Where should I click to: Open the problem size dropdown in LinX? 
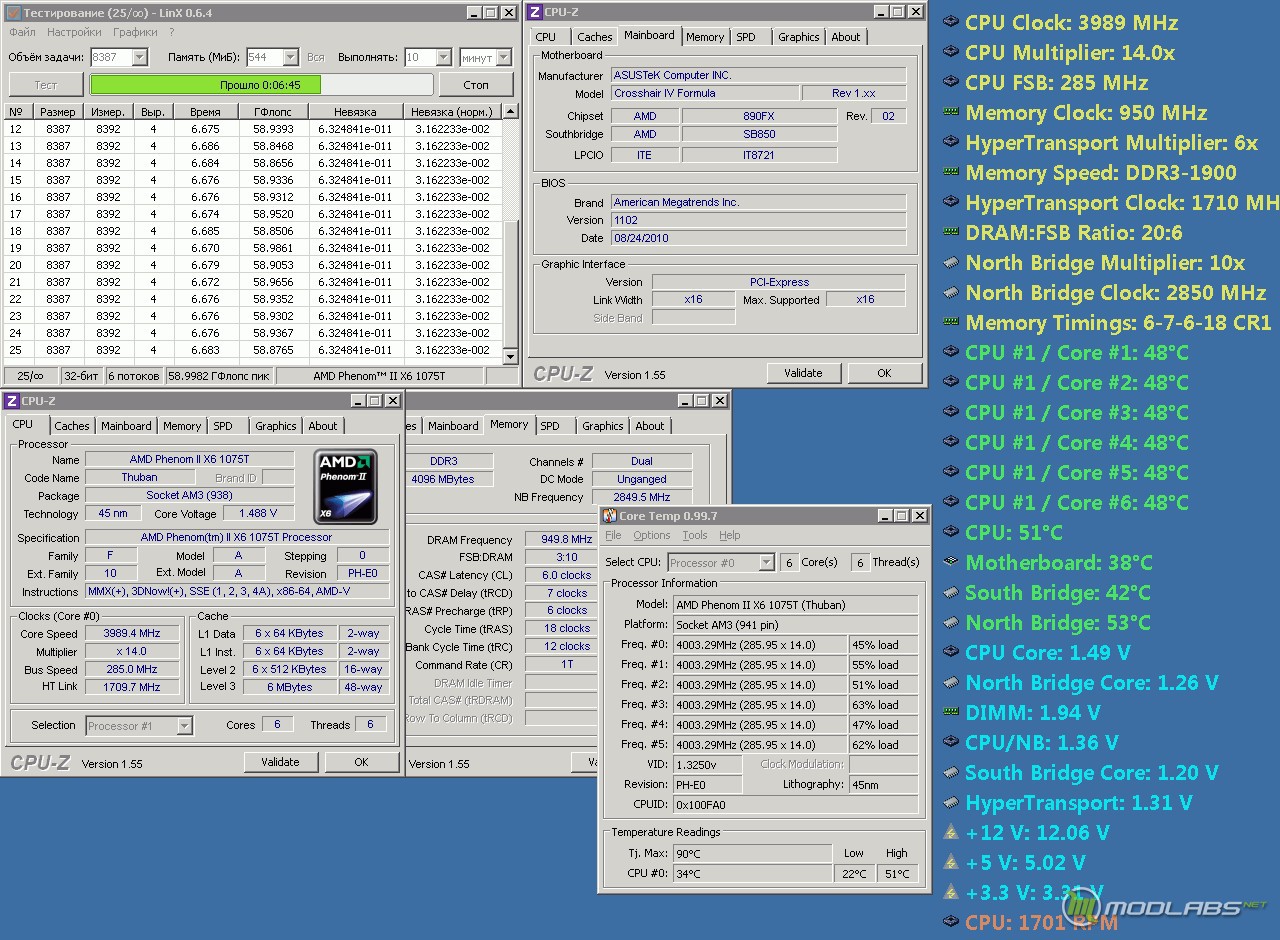139,58
